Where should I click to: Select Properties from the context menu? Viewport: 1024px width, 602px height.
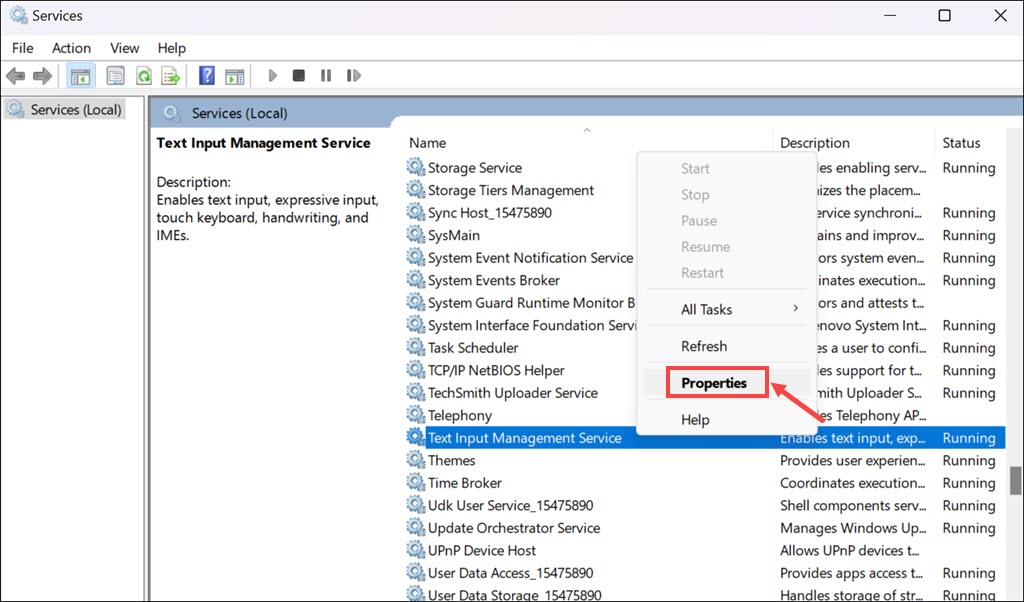tap(716, 382)
